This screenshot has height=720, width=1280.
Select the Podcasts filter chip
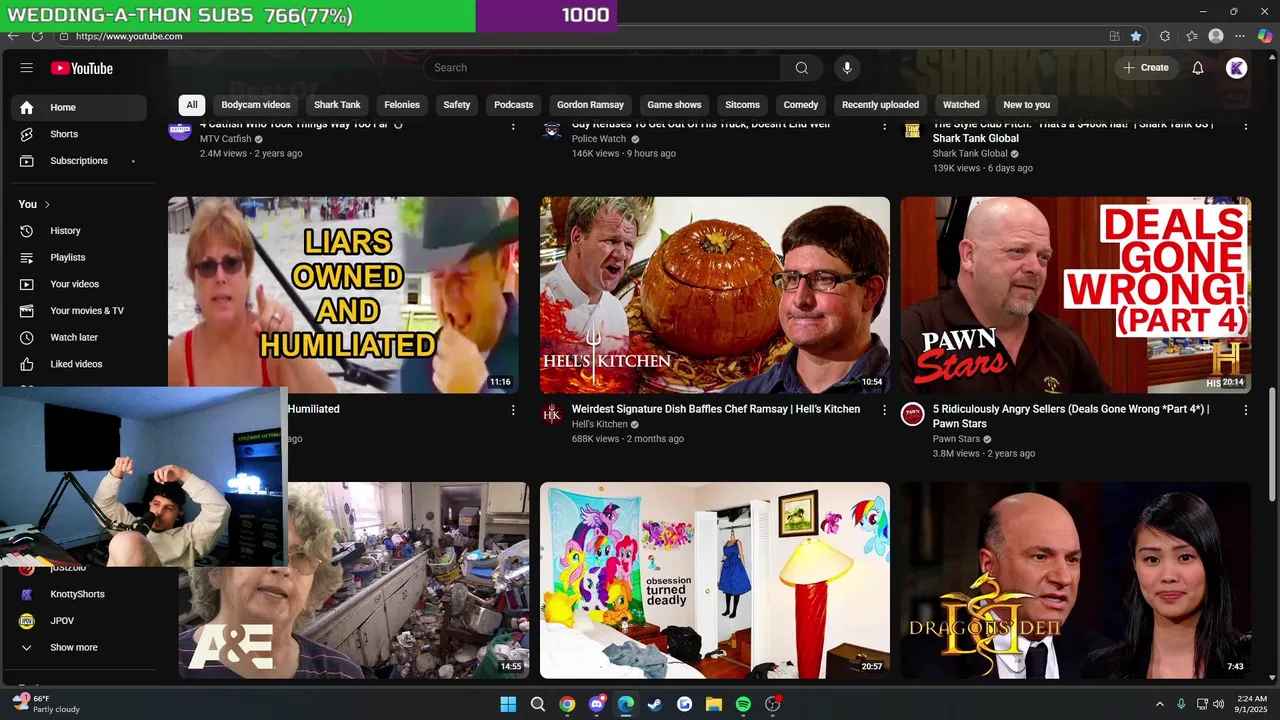point(514,105)
